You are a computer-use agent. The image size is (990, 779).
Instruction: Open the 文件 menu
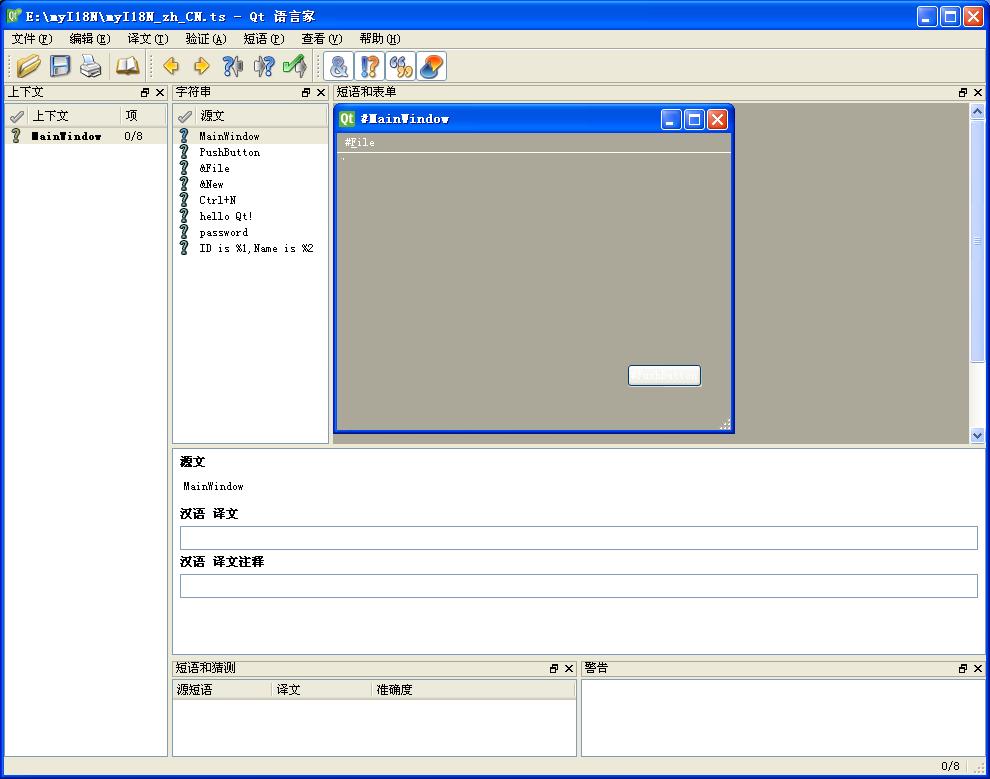(x=31, y=39)
